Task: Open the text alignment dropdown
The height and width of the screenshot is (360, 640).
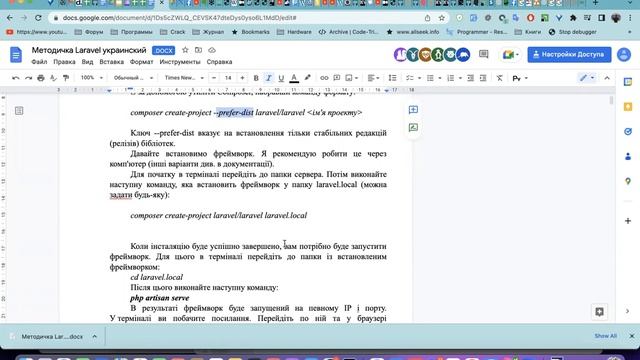Action: (373, 78)
